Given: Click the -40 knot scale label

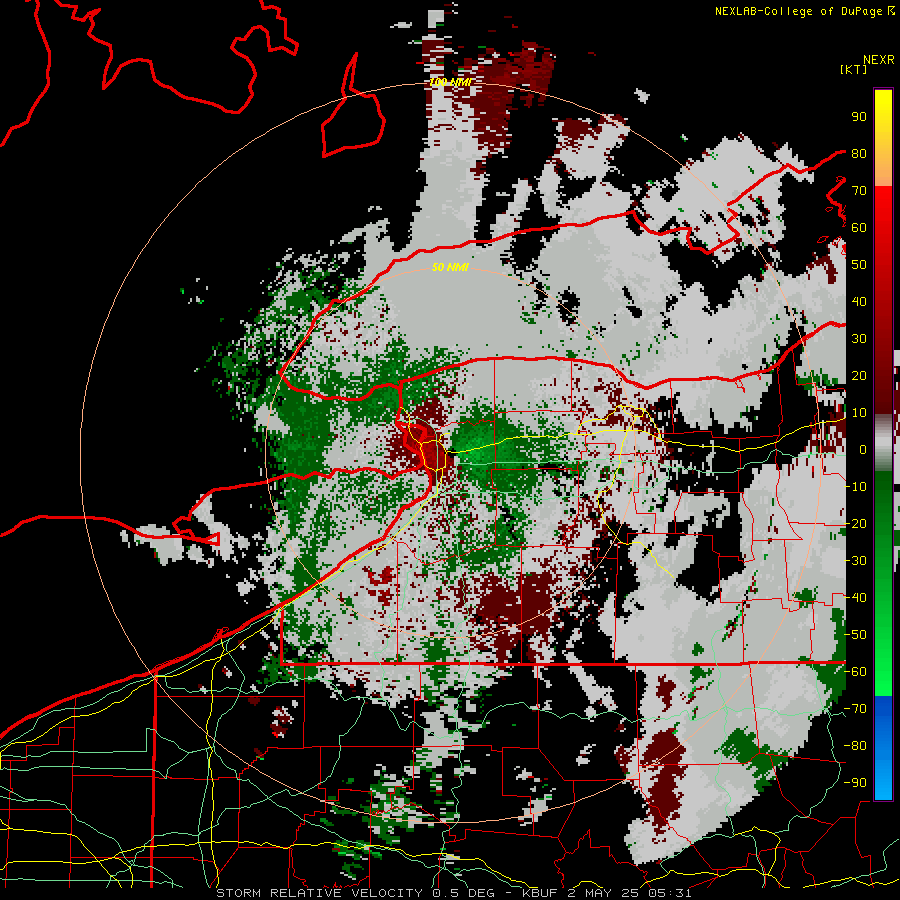Looking at the screenshot, I should [856, 598].
